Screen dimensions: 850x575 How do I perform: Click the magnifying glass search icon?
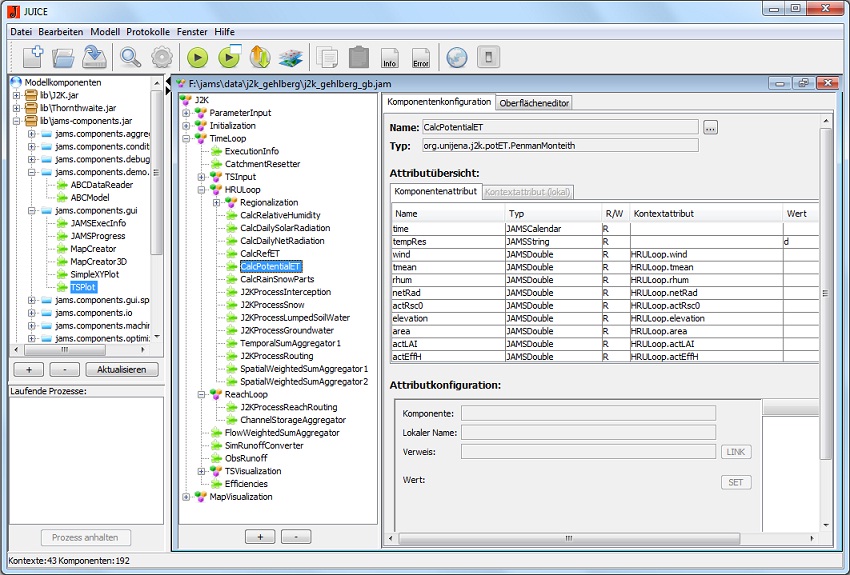click(x=130, y=57)
